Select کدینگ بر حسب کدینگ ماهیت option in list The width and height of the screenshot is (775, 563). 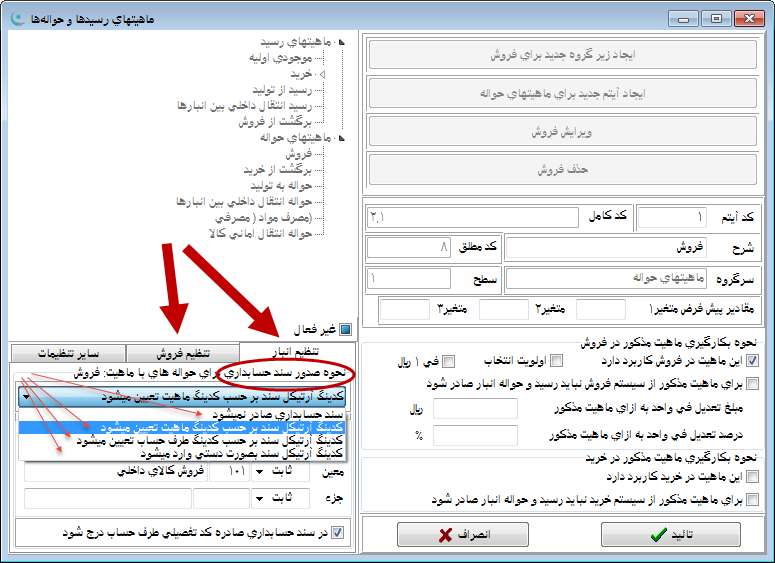tap(183, 427)
